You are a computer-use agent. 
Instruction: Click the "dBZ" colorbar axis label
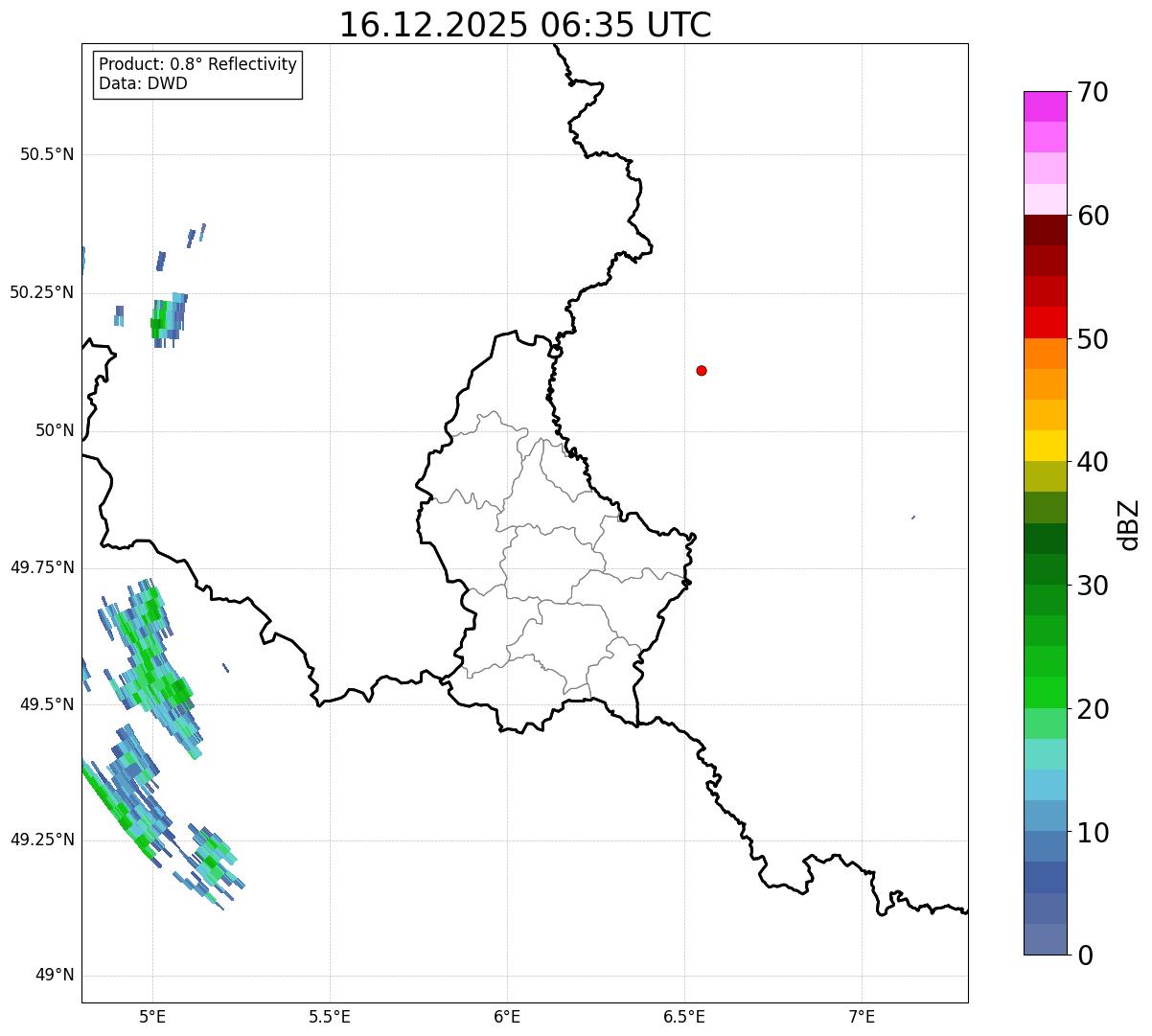pos(1129,524)
